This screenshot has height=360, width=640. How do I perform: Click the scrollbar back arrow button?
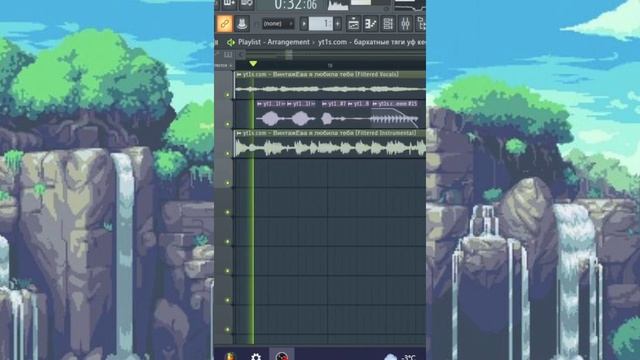pyautogui.click(x=241, y=54)
